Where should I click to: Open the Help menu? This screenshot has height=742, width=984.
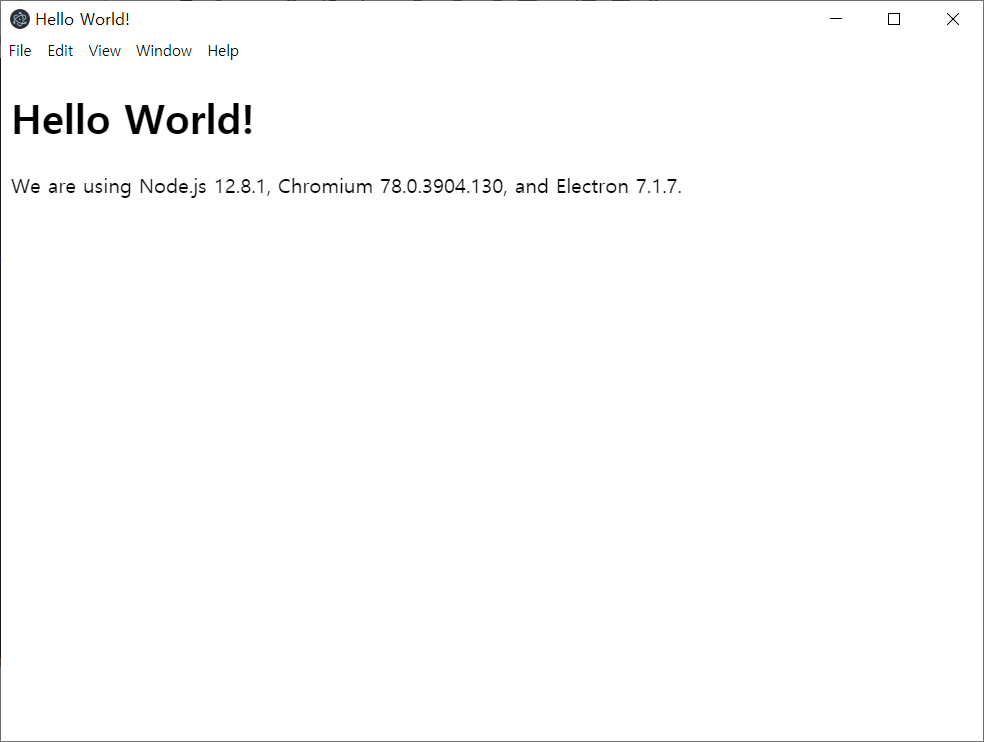pyautogui.click(x=223, y=51)
